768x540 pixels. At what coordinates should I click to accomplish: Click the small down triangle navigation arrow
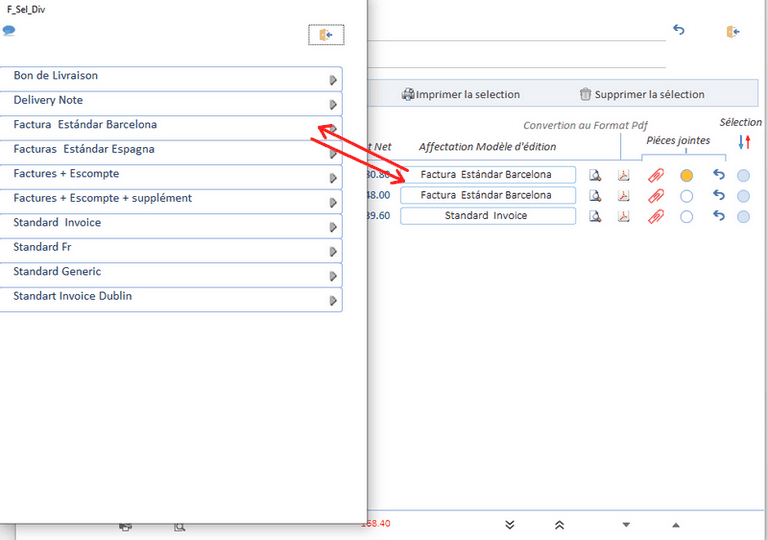[626, 525]
